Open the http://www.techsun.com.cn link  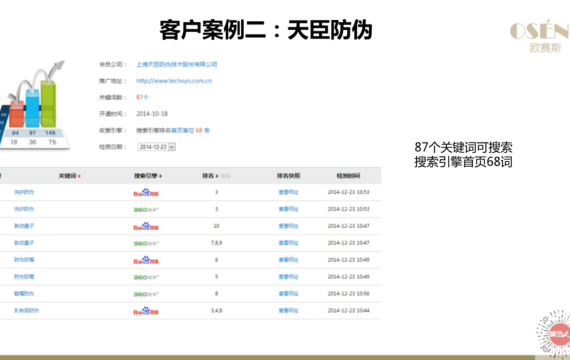click(174, 81)
